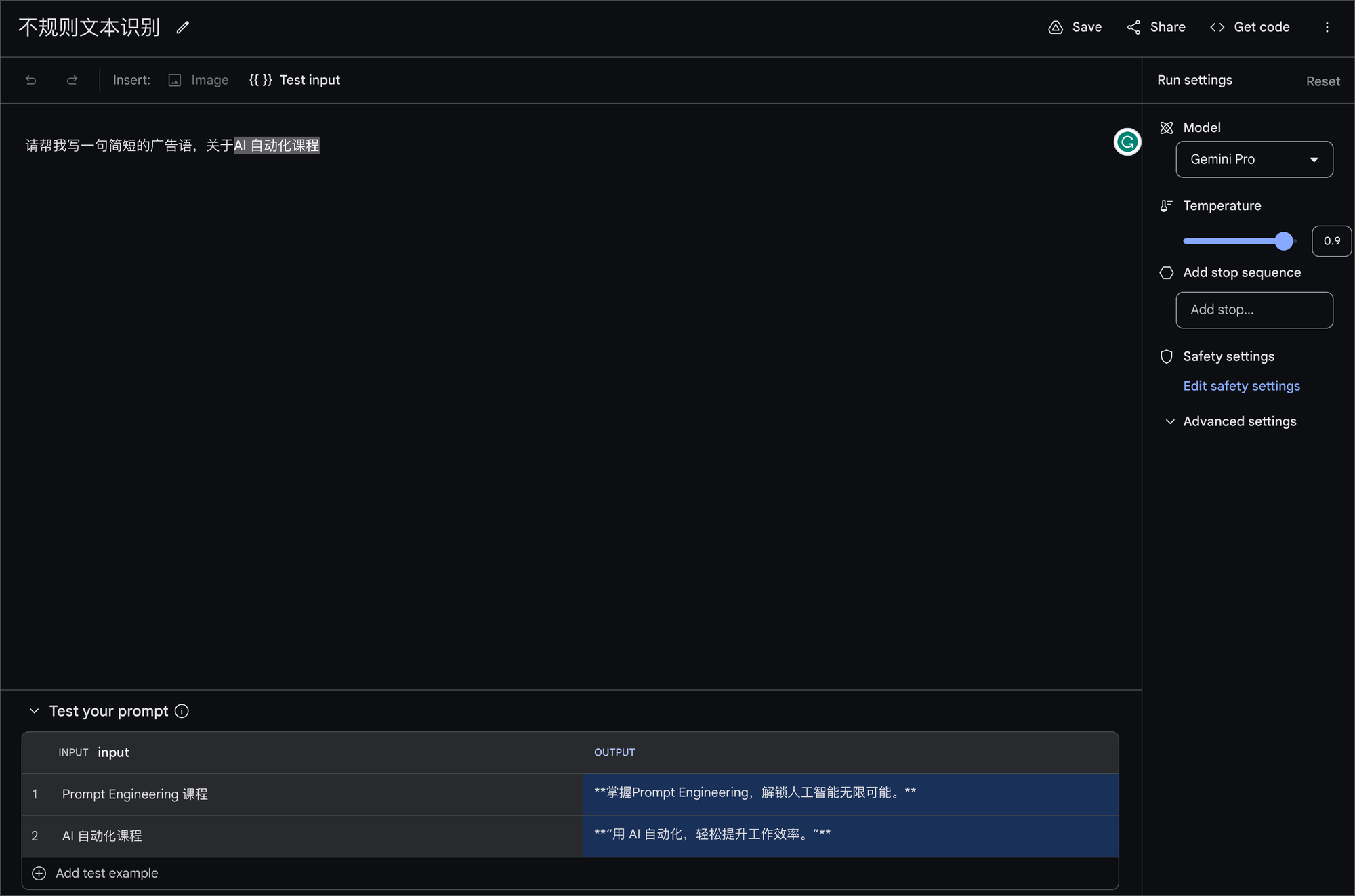Screen dimensions: 1355x896
Task: Insert an Image into the prompt
Action: [198, 80]
